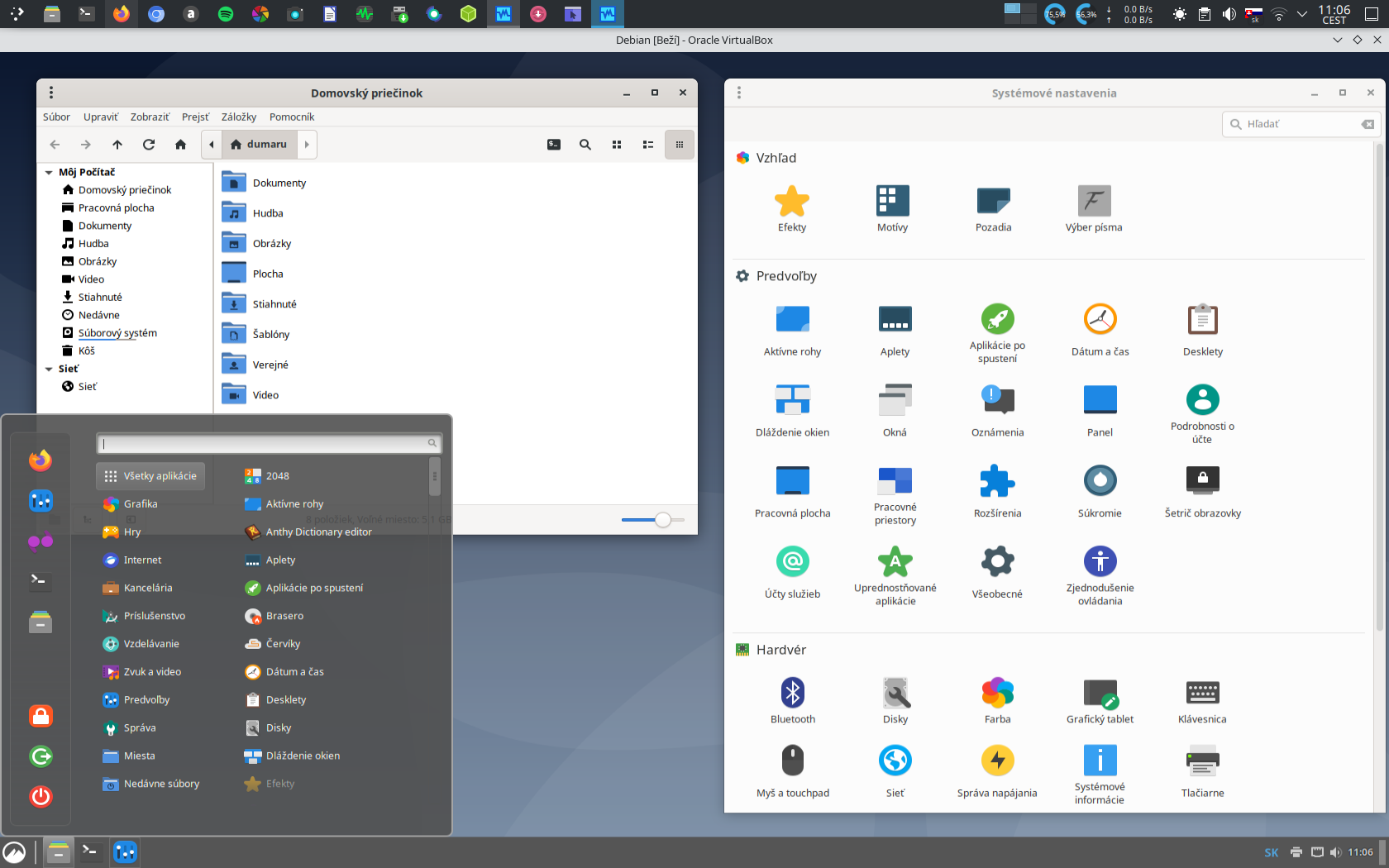Click Hľadať search field in settings

point(1300,124)
